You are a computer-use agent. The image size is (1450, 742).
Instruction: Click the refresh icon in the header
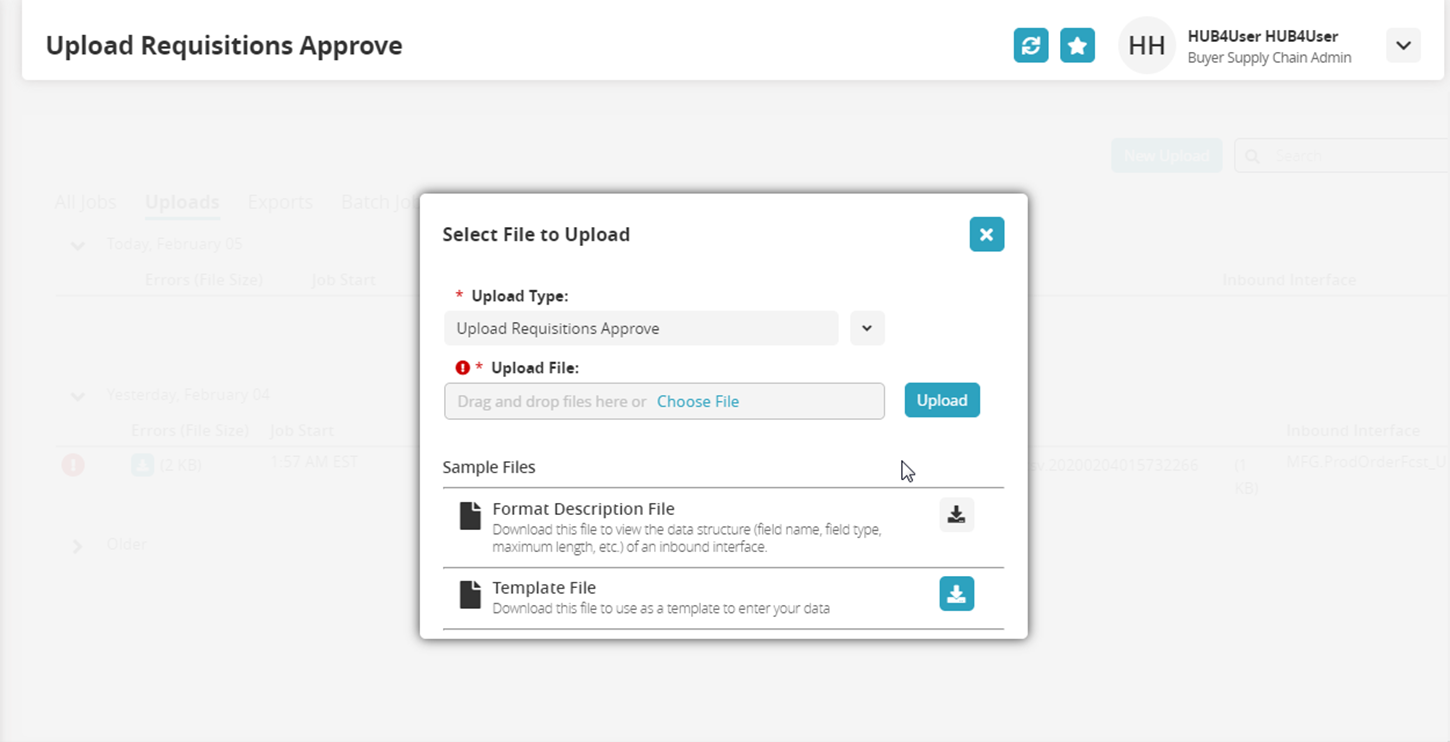coord(1030,46)
